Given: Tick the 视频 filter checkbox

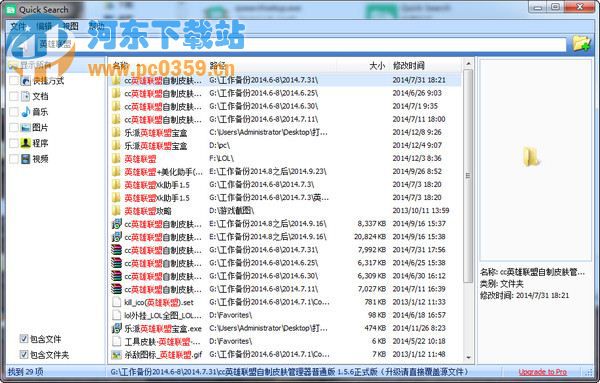Looking at the screenshot, I should pyautogui.click(x=14, y=159).
